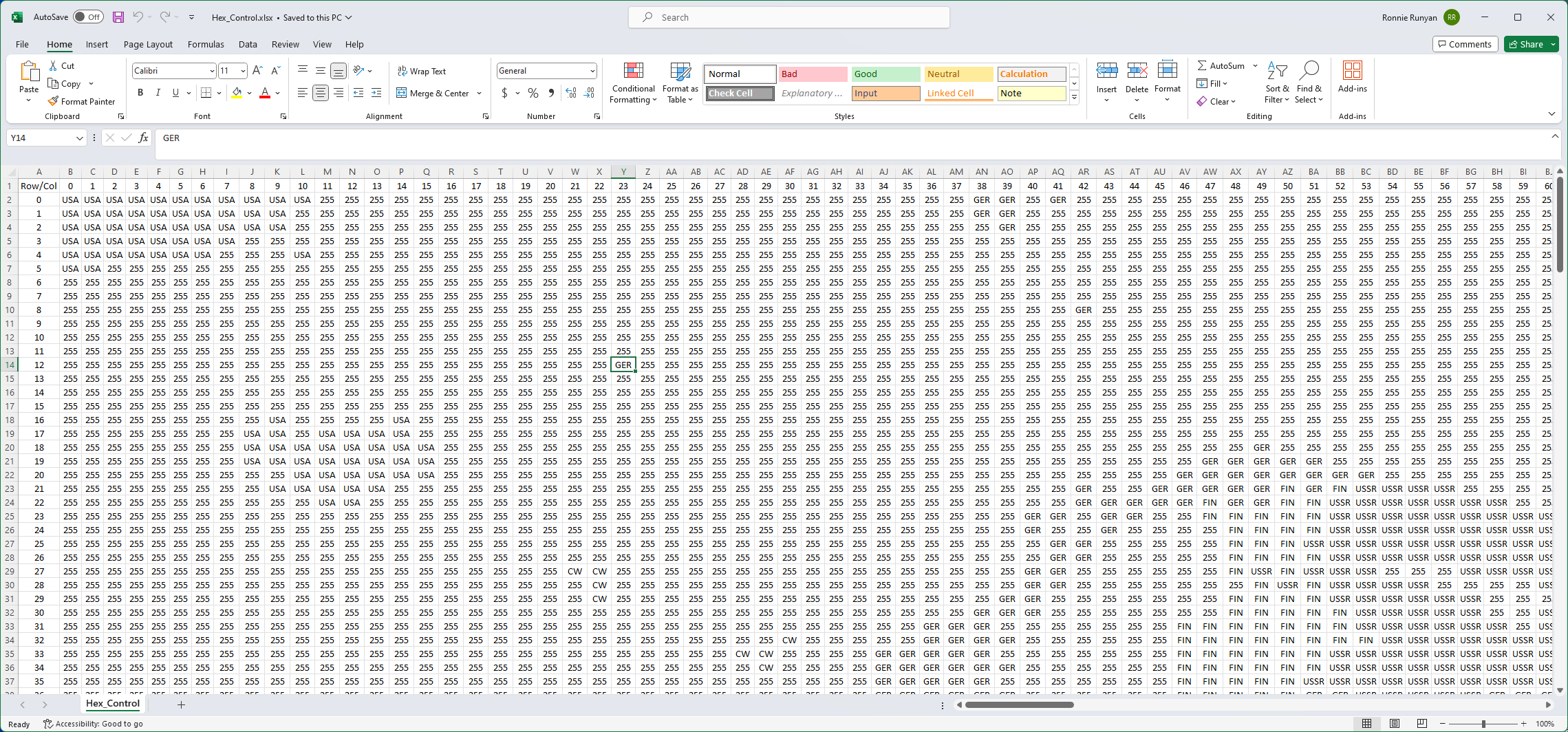Click the Fill Color bucket swatch
This screenshot has height=732, width=1568.
(x=237, y=93)
